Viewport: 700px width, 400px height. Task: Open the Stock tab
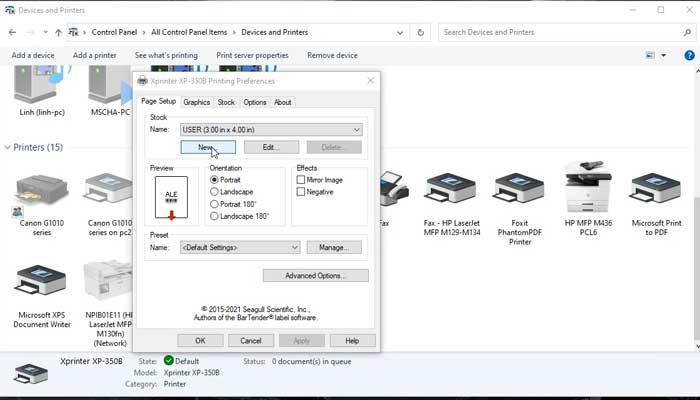click(226, 102)
